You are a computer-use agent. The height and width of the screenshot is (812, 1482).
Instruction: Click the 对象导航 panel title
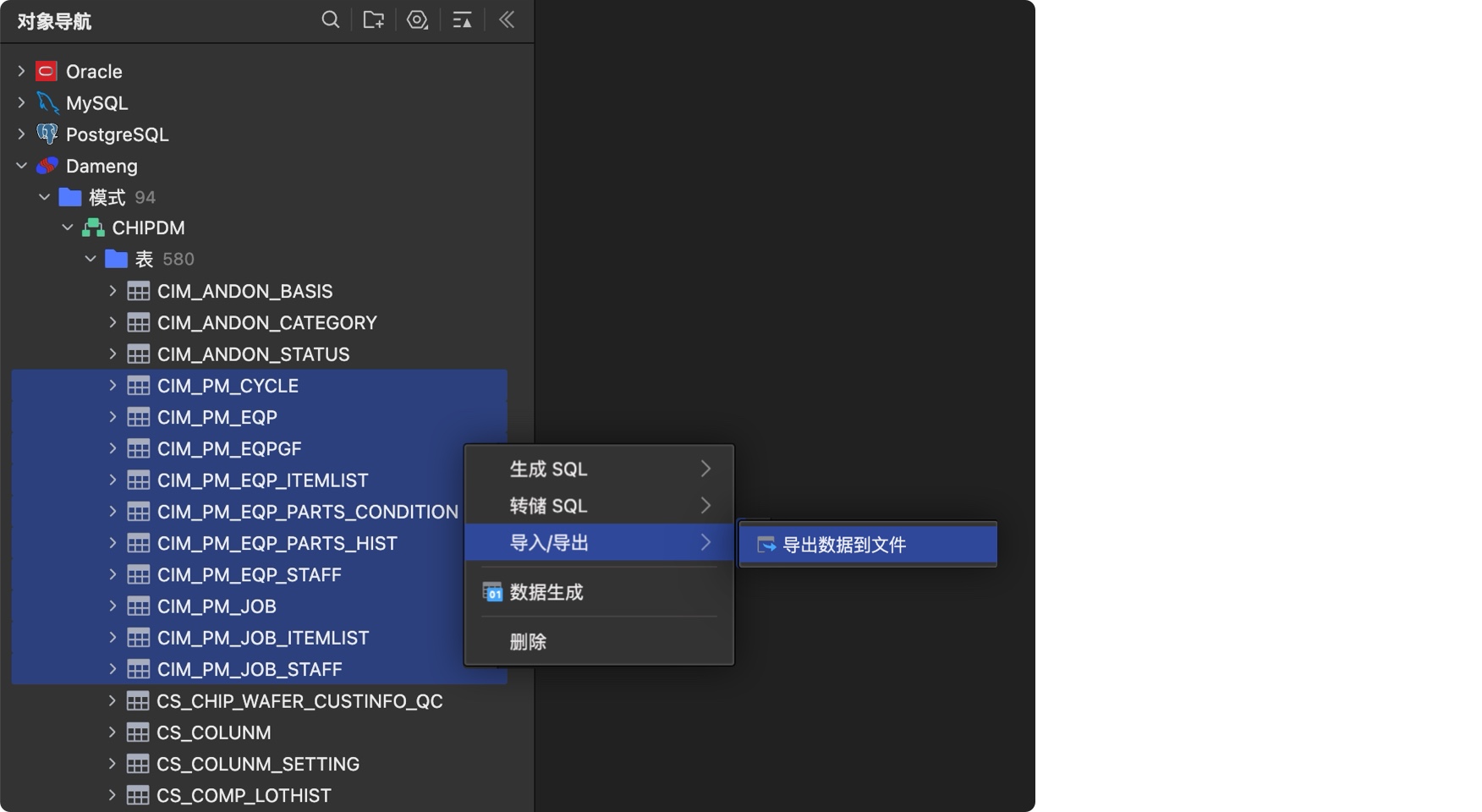point(54,21)
